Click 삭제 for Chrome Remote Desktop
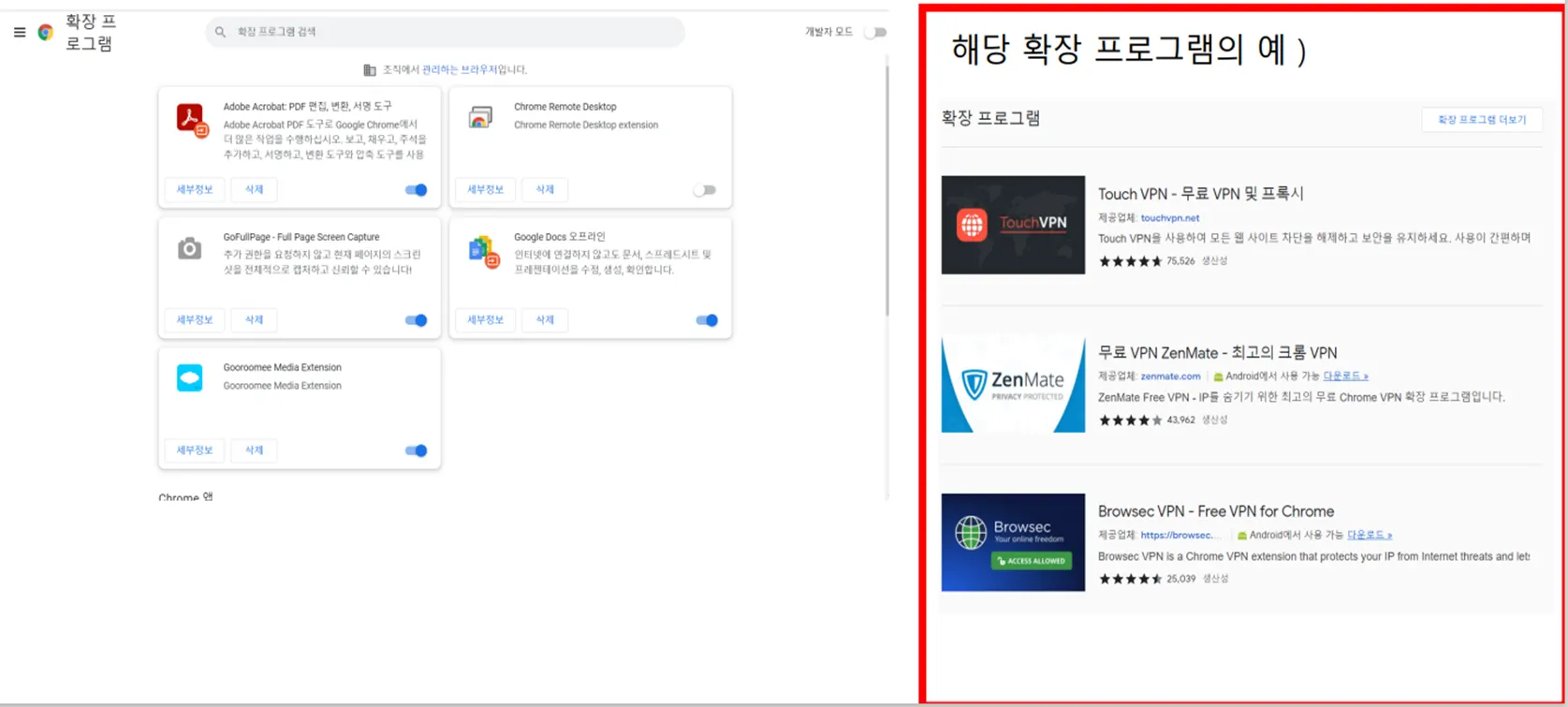The image size is (1568, 707). 545,189
